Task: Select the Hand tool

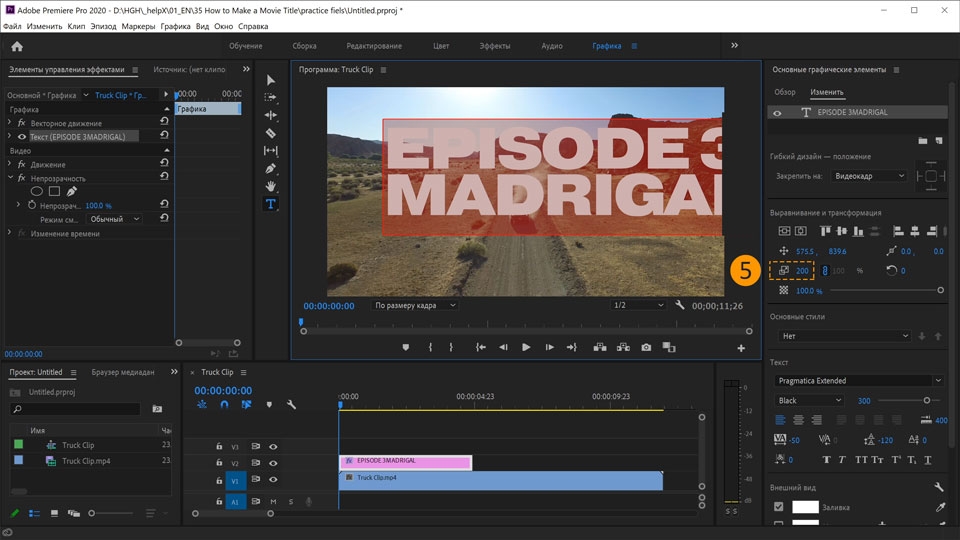Action: pos(270,186)
